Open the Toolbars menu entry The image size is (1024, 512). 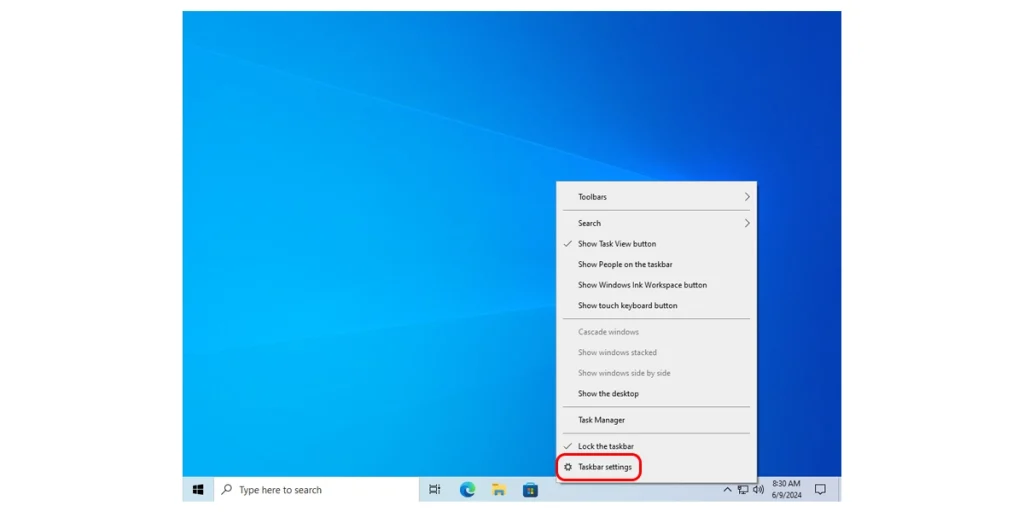(x=656, y=197)
